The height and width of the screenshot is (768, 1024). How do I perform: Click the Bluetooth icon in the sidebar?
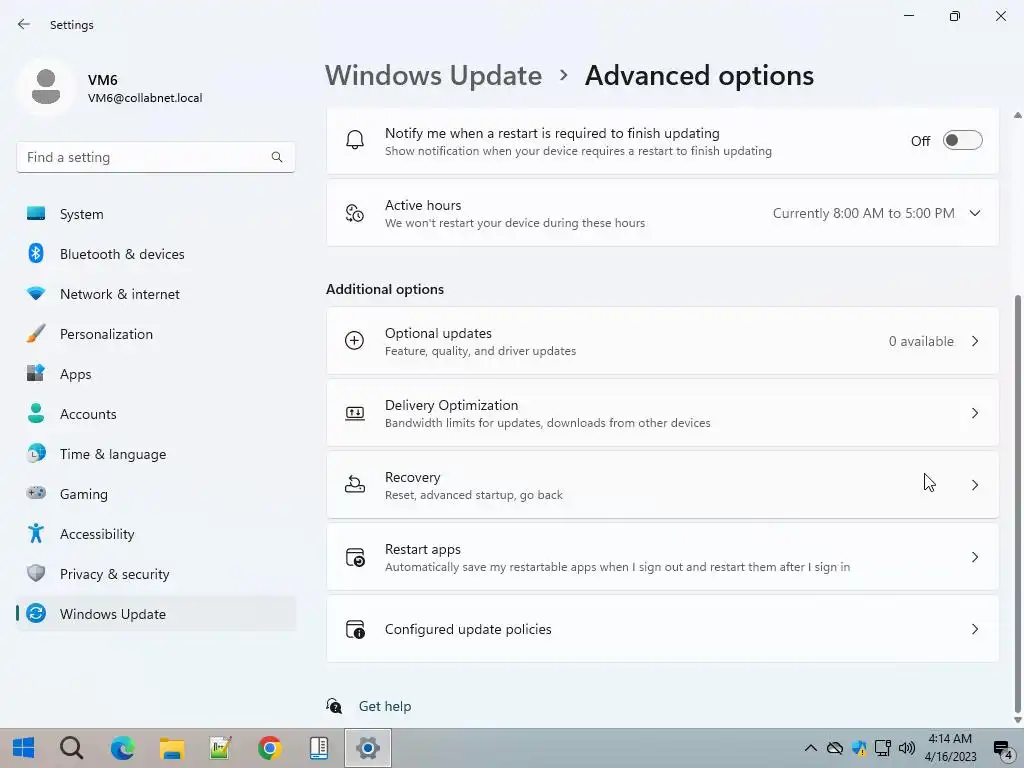[x=36, y=253]
